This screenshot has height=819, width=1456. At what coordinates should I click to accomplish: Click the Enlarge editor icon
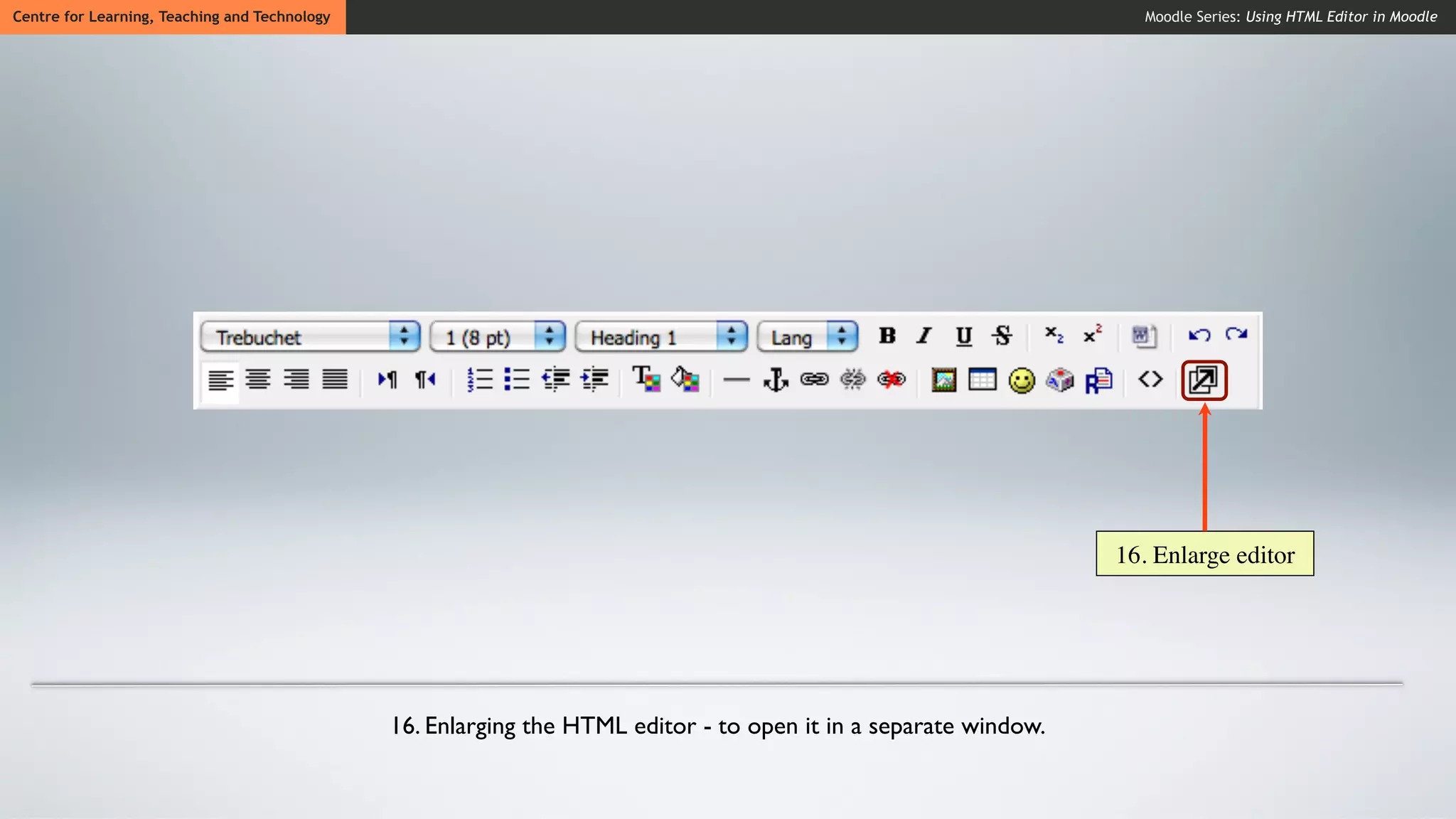tap(1204, 380)
